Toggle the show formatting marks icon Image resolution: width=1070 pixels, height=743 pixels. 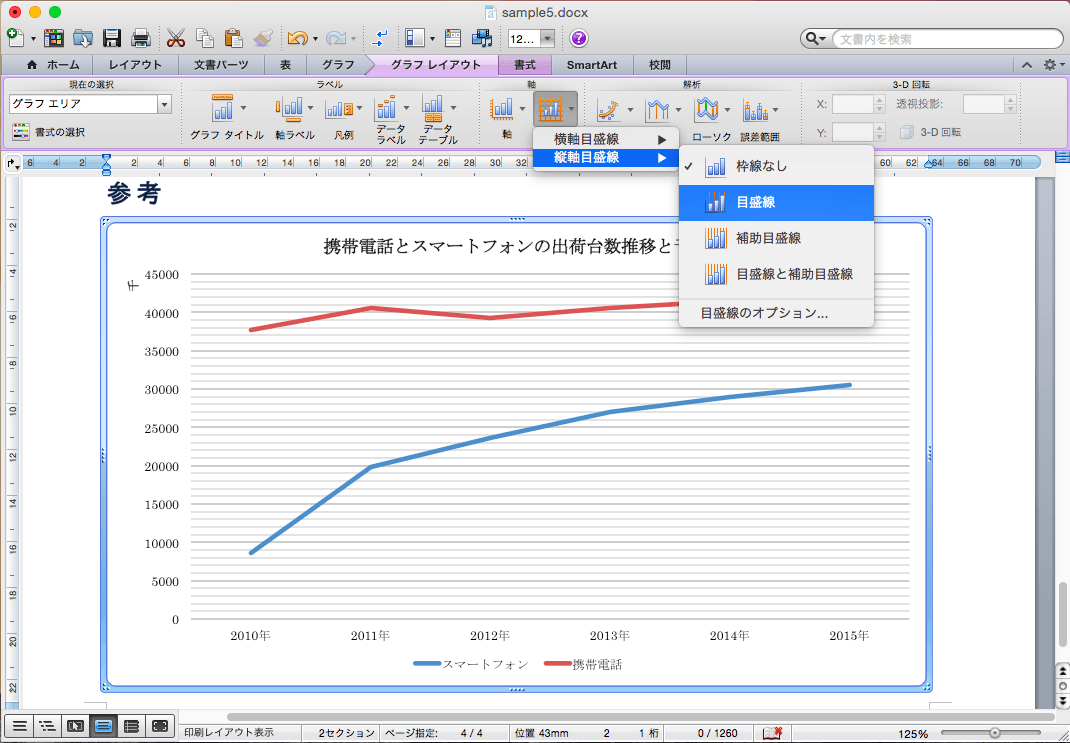click(x=379, y=38)
